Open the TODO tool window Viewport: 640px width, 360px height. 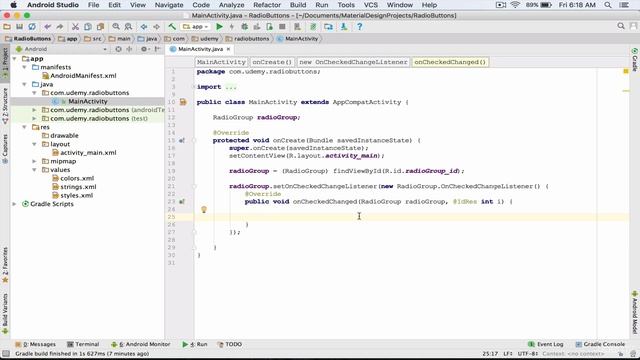coord(230,344)
